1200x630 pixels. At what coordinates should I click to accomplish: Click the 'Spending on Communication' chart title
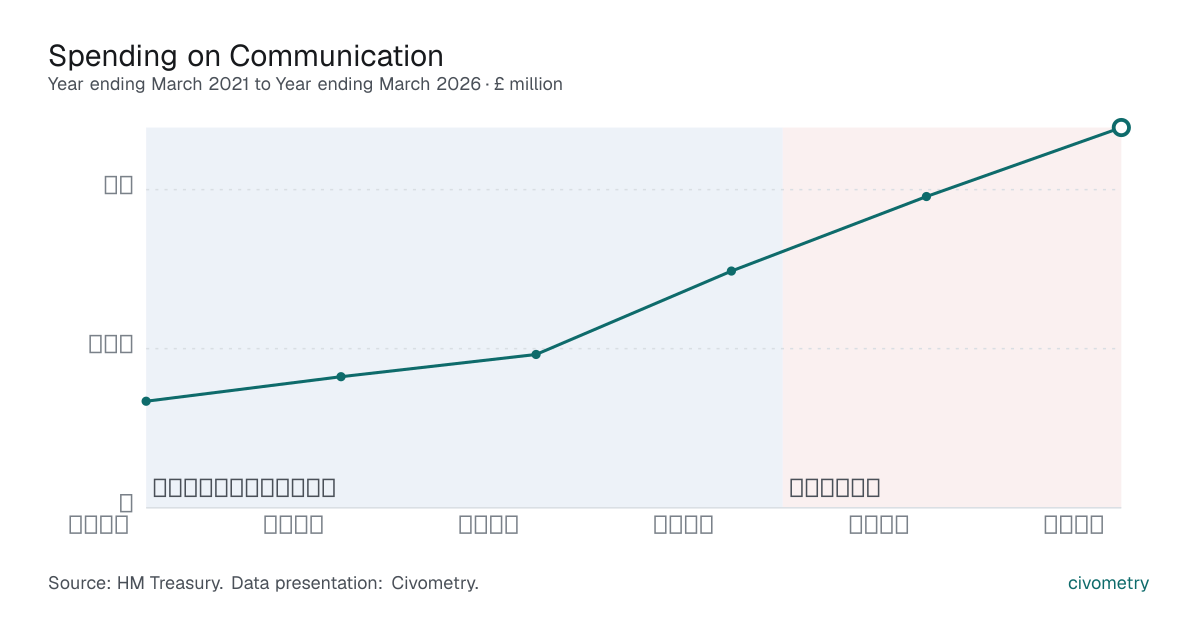pos(246,54)
